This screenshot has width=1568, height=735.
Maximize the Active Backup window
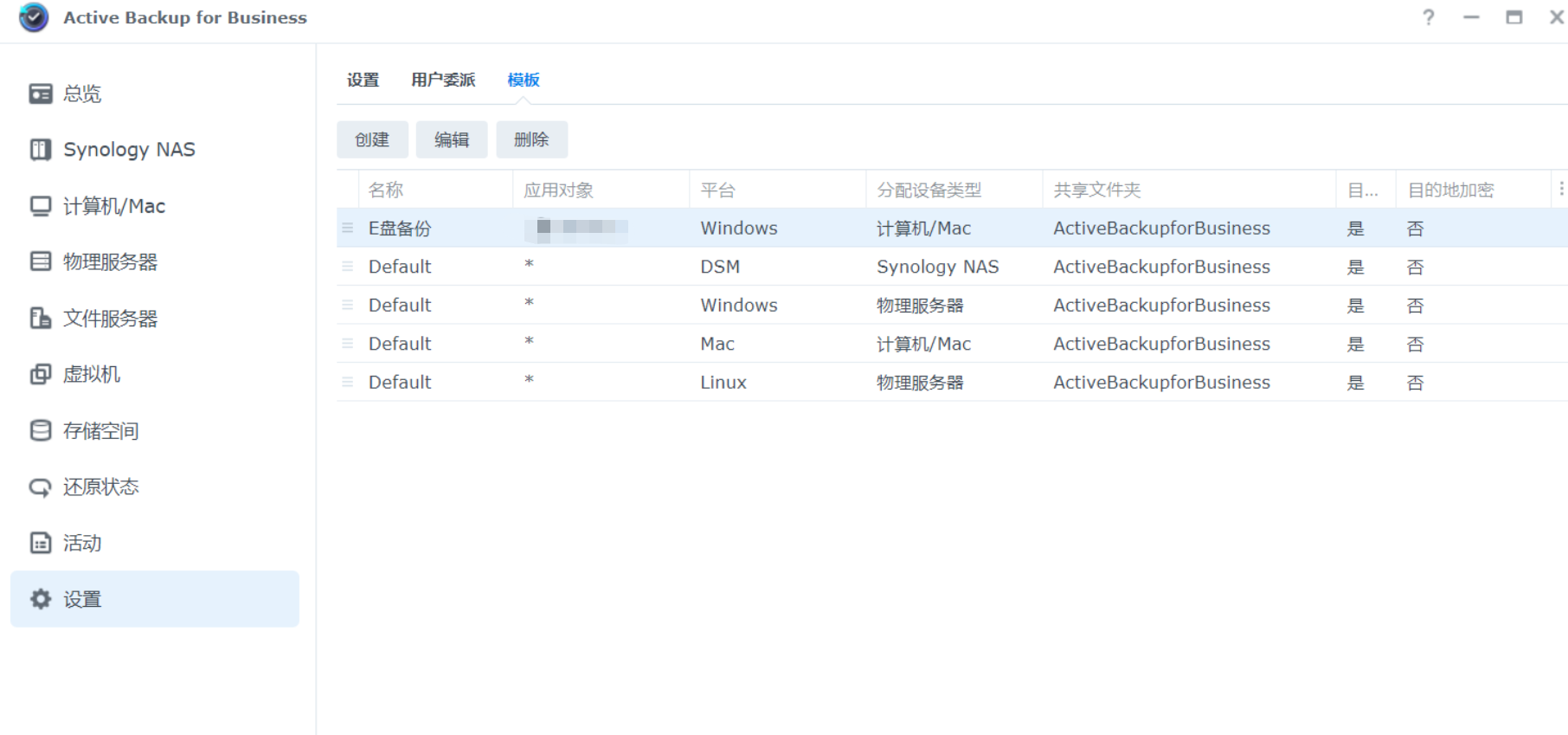click(x=1514, y=17)
